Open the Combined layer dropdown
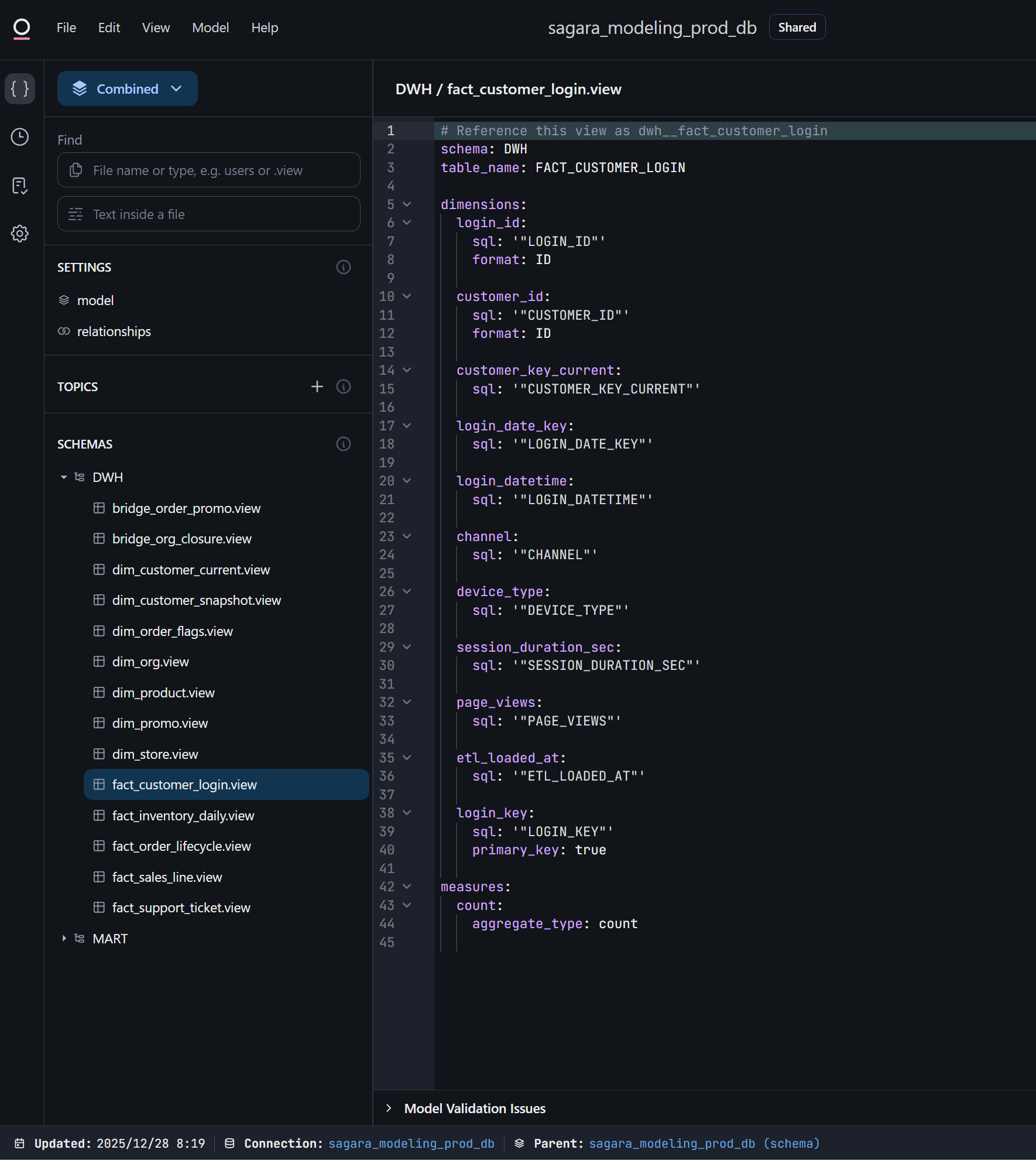 [127, 88]
